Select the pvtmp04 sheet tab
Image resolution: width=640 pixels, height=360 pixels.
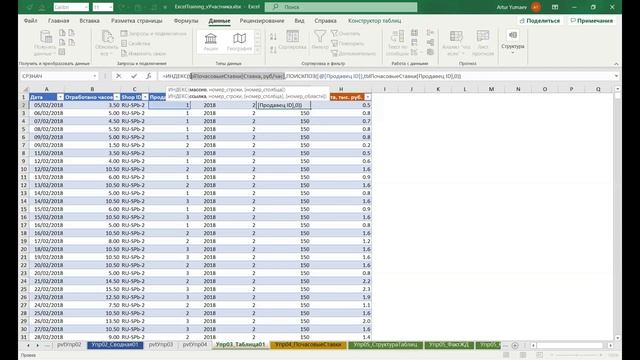pos(195,345)
